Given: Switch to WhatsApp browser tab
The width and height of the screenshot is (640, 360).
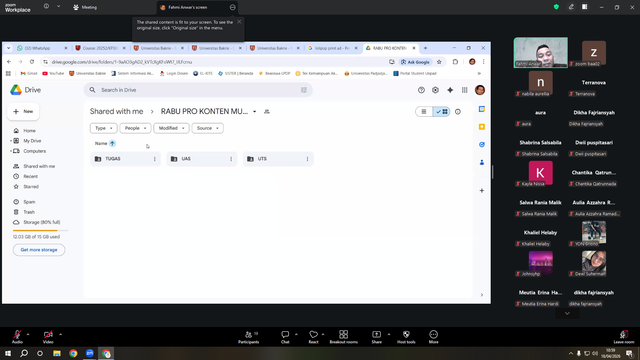Looking at the screenshot, I should (x=42, y=48).
